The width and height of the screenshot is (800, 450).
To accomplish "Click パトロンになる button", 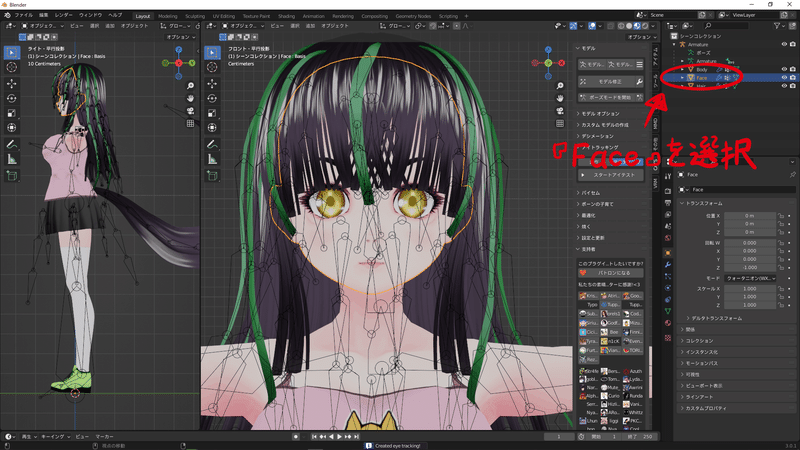I will coord(611,273).
